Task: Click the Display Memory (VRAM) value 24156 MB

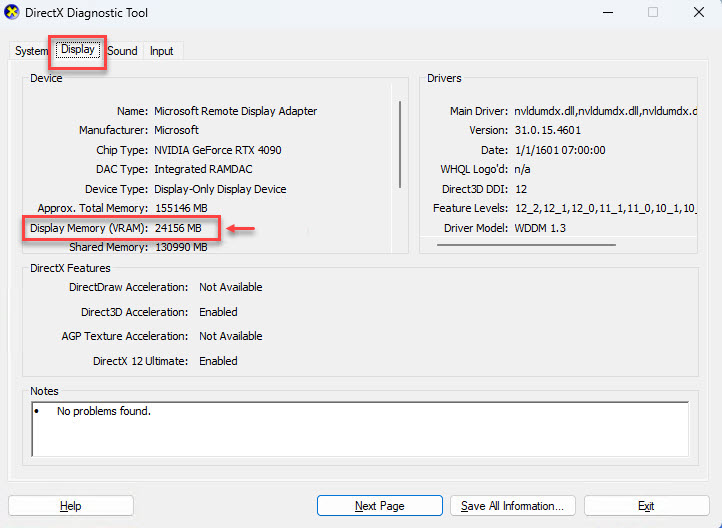Action: click(185, 229)
